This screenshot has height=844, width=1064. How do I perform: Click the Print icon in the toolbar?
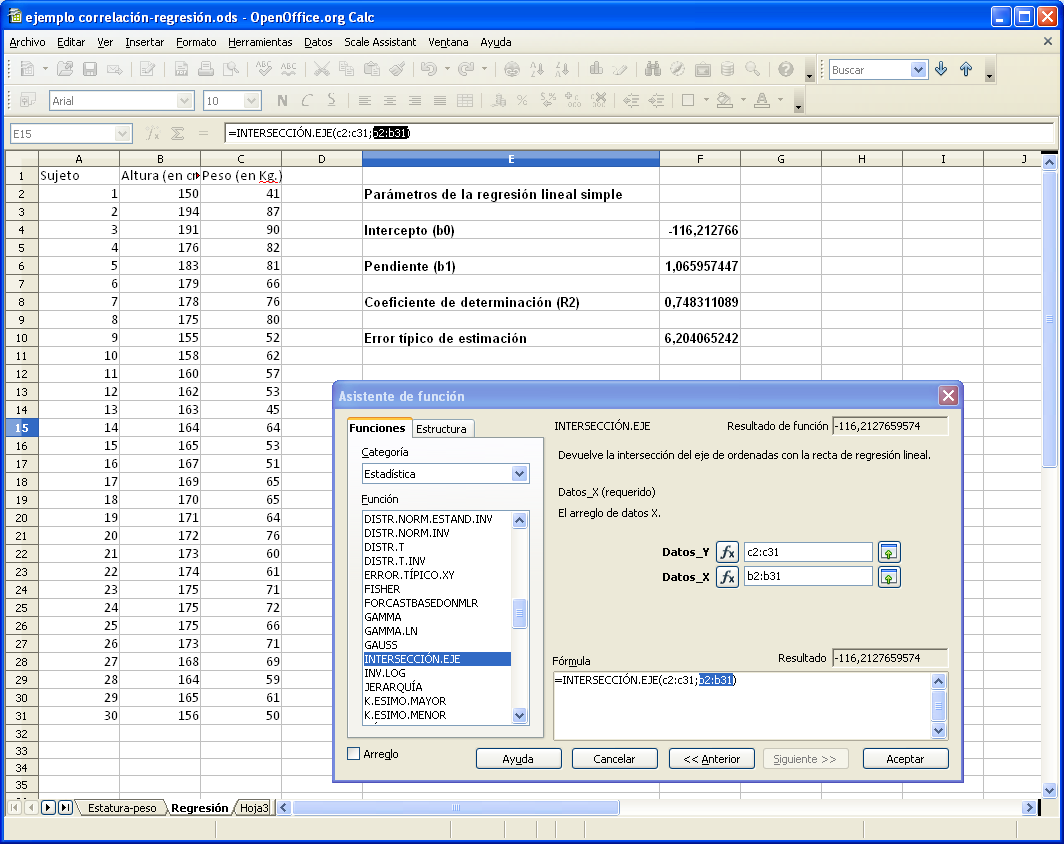point(205,70)
